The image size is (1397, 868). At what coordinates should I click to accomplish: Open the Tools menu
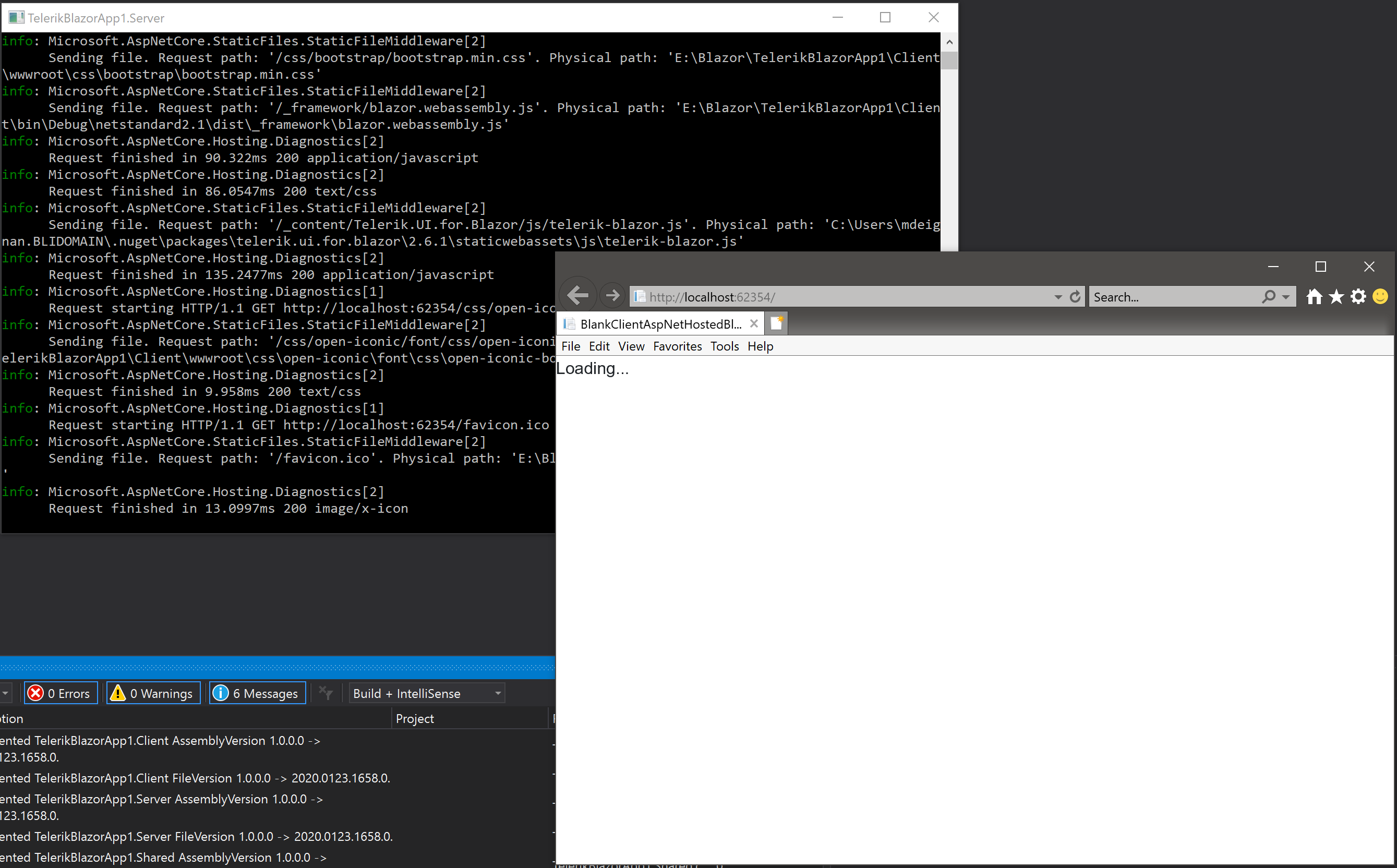tap(725, 346)
